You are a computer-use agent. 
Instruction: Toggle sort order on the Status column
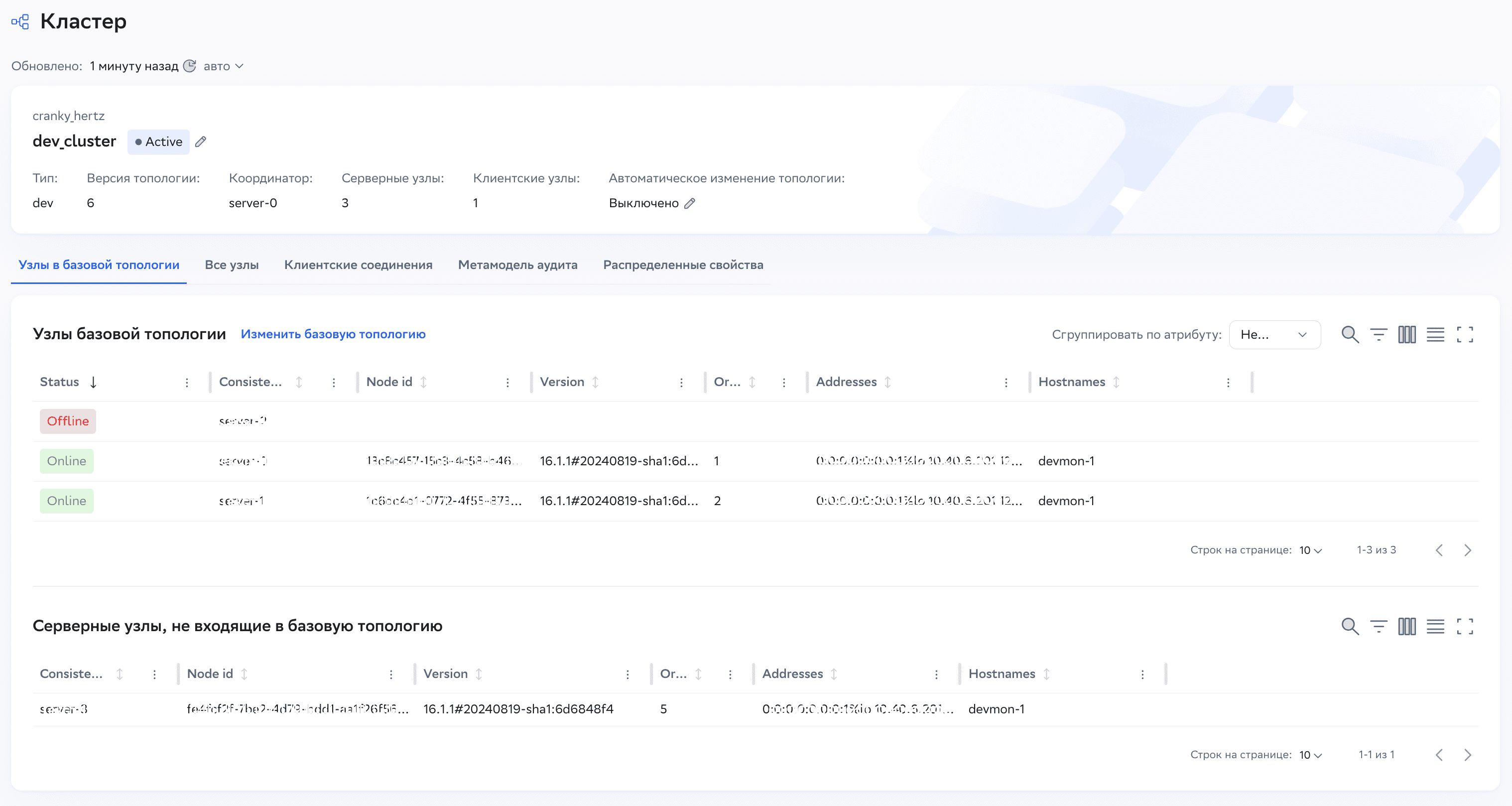click(x=93, y=382)
